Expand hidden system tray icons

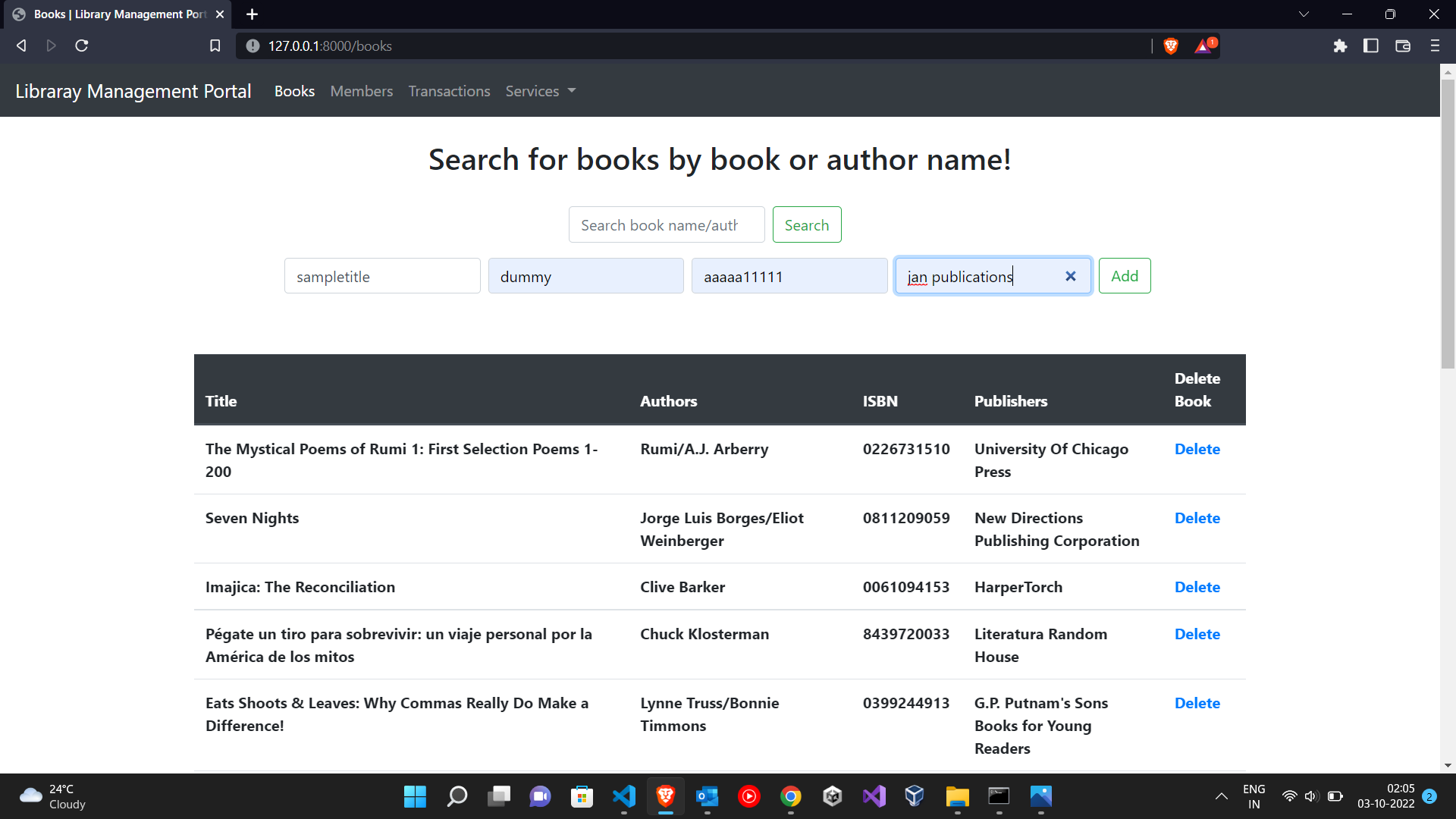(x=1222, y=796)
